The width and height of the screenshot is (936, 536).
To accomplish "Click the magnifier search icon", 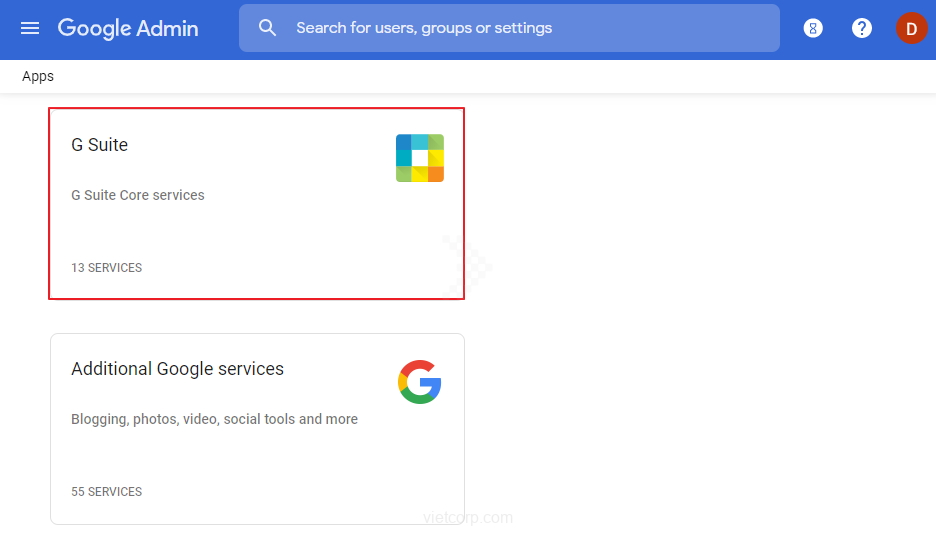I will [x=267, y=28].
